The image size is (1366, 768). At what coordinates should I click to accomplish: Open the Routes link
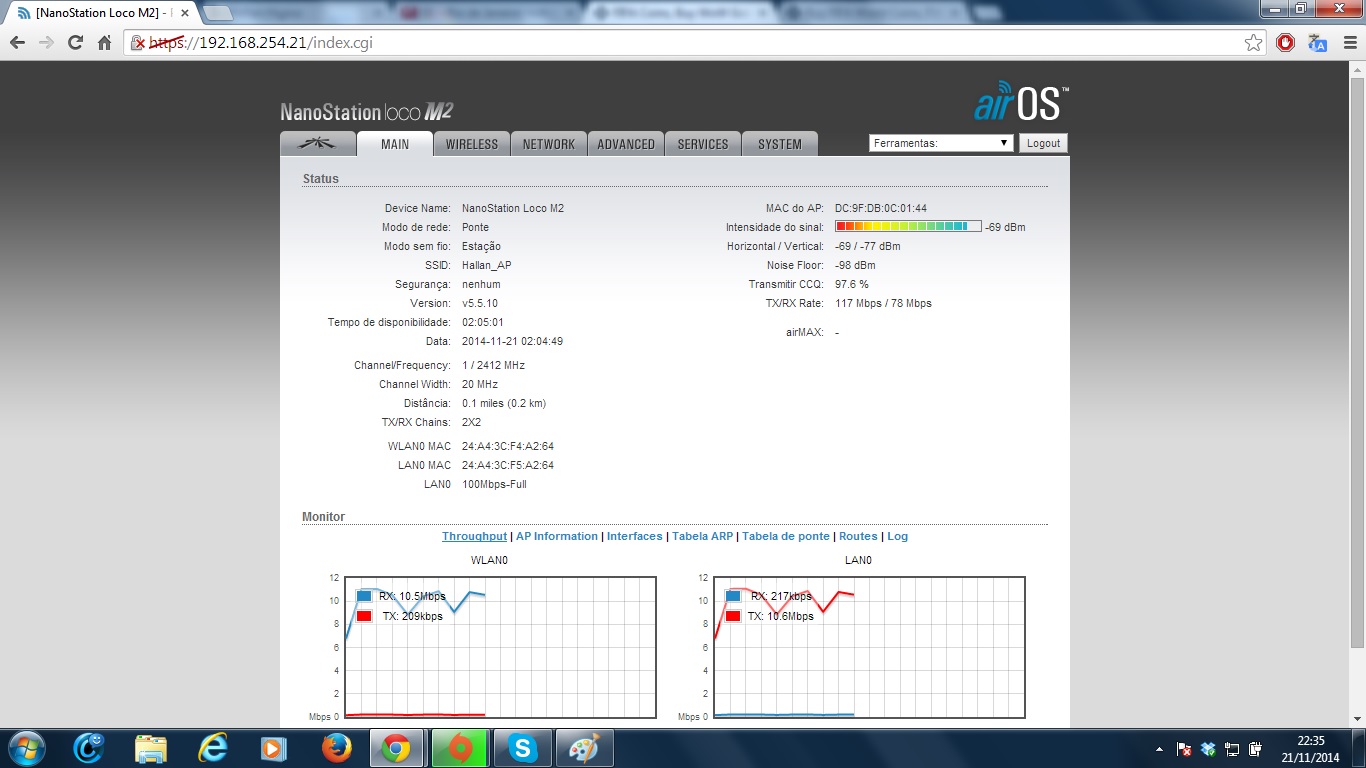pyautogui.click(x=858, y=536)
